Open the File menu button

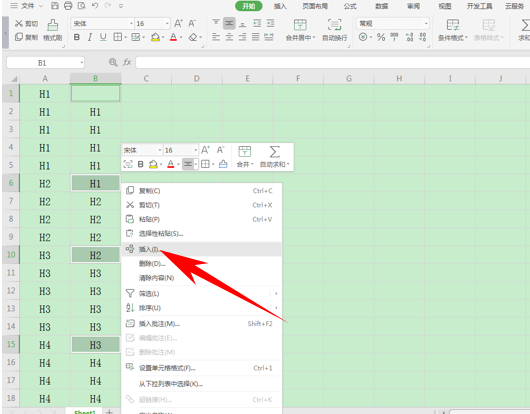tap(26, 6)
